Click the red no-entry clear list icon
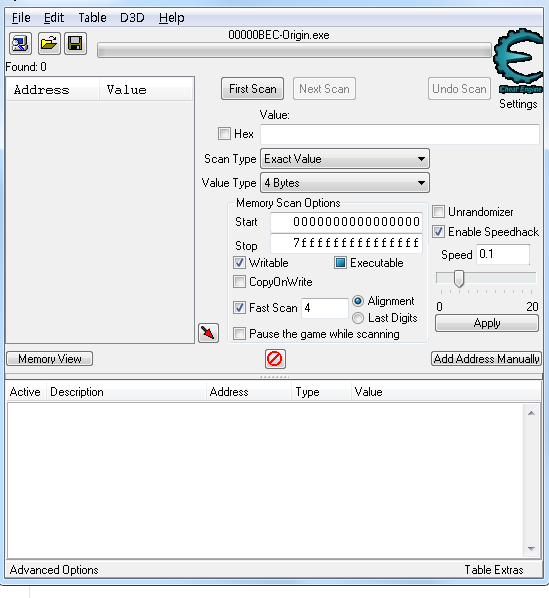The width and height of the screenshot is (549, 598). point(275,359)
